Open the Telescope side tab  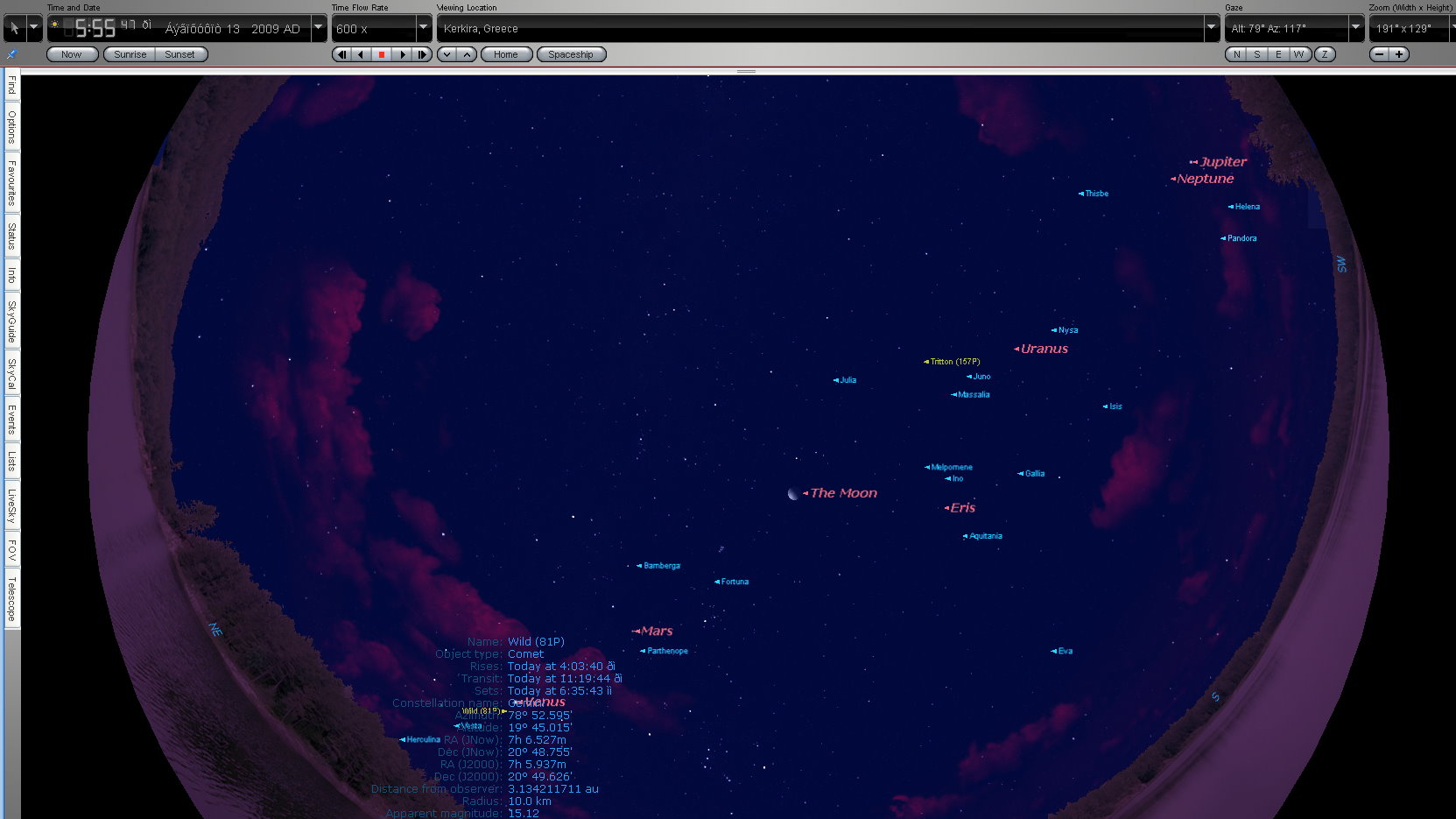[11, 599]
